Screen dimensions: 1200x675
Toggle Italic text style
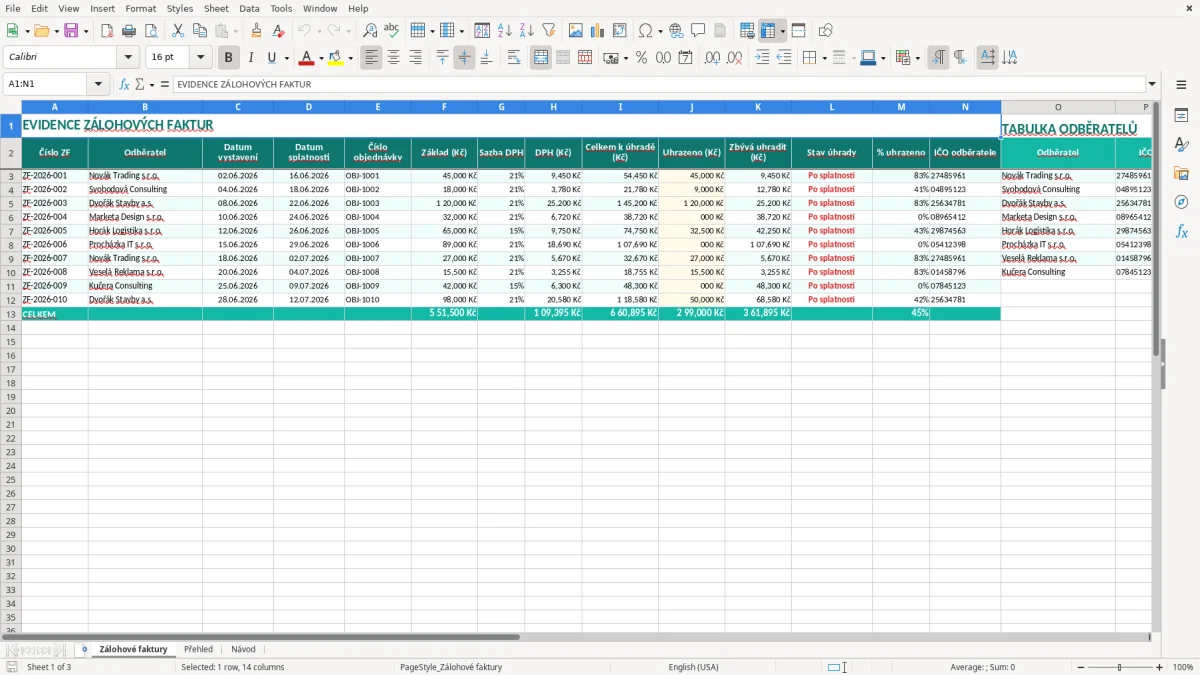251,58
